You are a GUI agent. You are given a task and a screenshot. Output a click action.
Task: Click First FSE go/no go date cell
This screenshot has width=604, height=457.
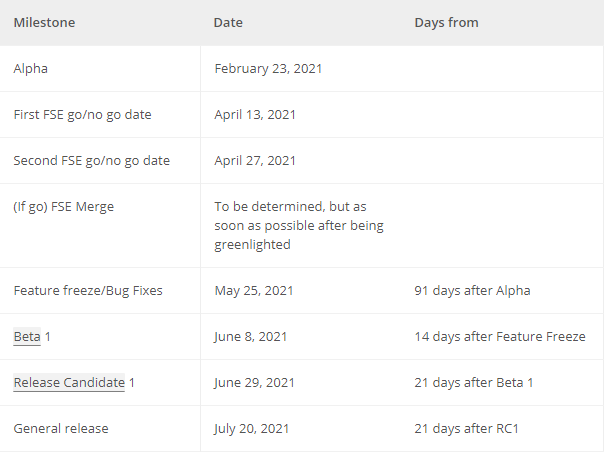(x=82, y=115)
